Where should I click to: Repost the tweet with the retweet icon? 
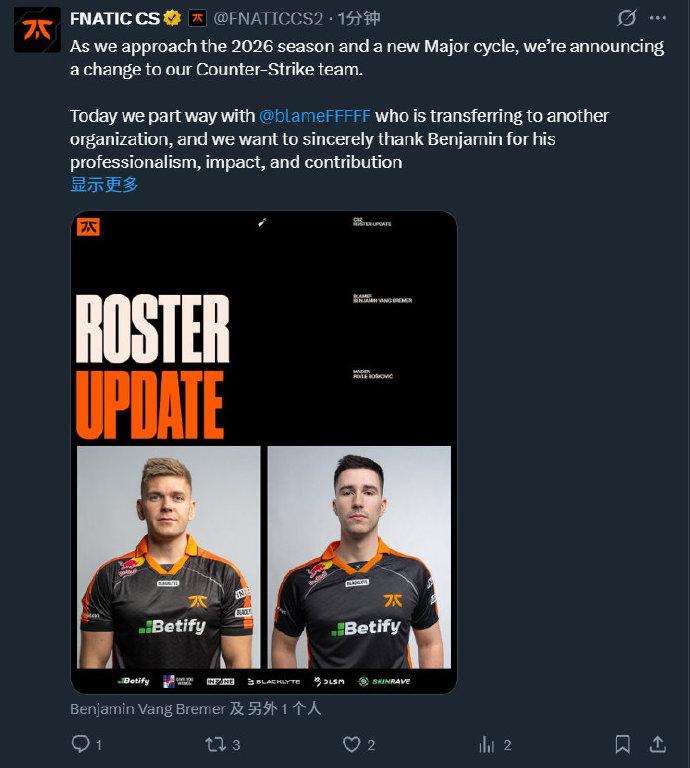(215, 744)
